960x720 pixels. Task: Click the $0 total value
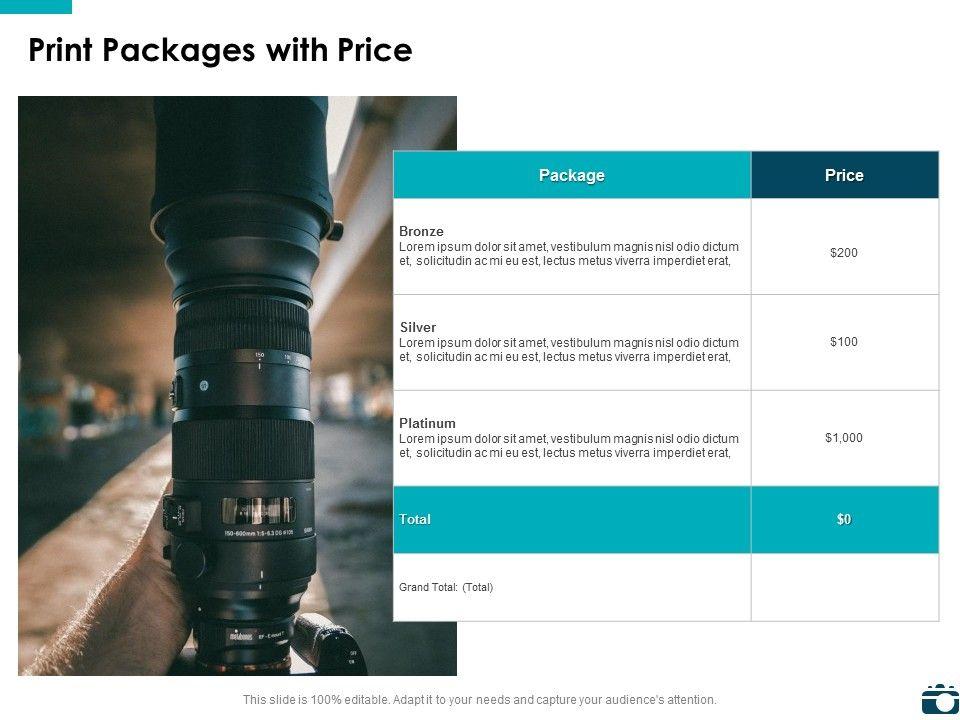[x=844, y=519]
